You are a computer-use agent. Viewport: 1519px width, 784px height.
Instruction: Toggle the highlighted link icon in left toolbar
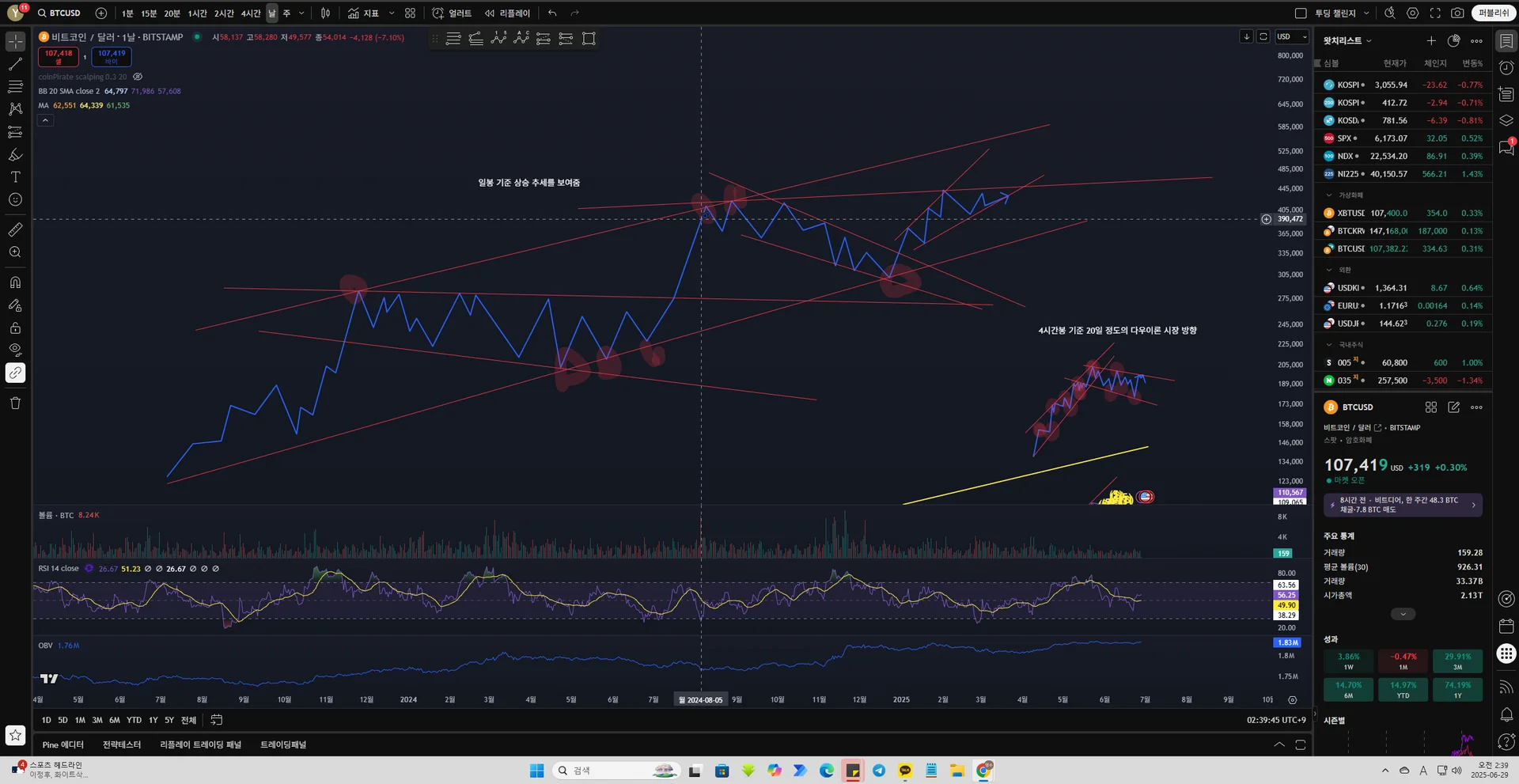[x=15, y=373]
